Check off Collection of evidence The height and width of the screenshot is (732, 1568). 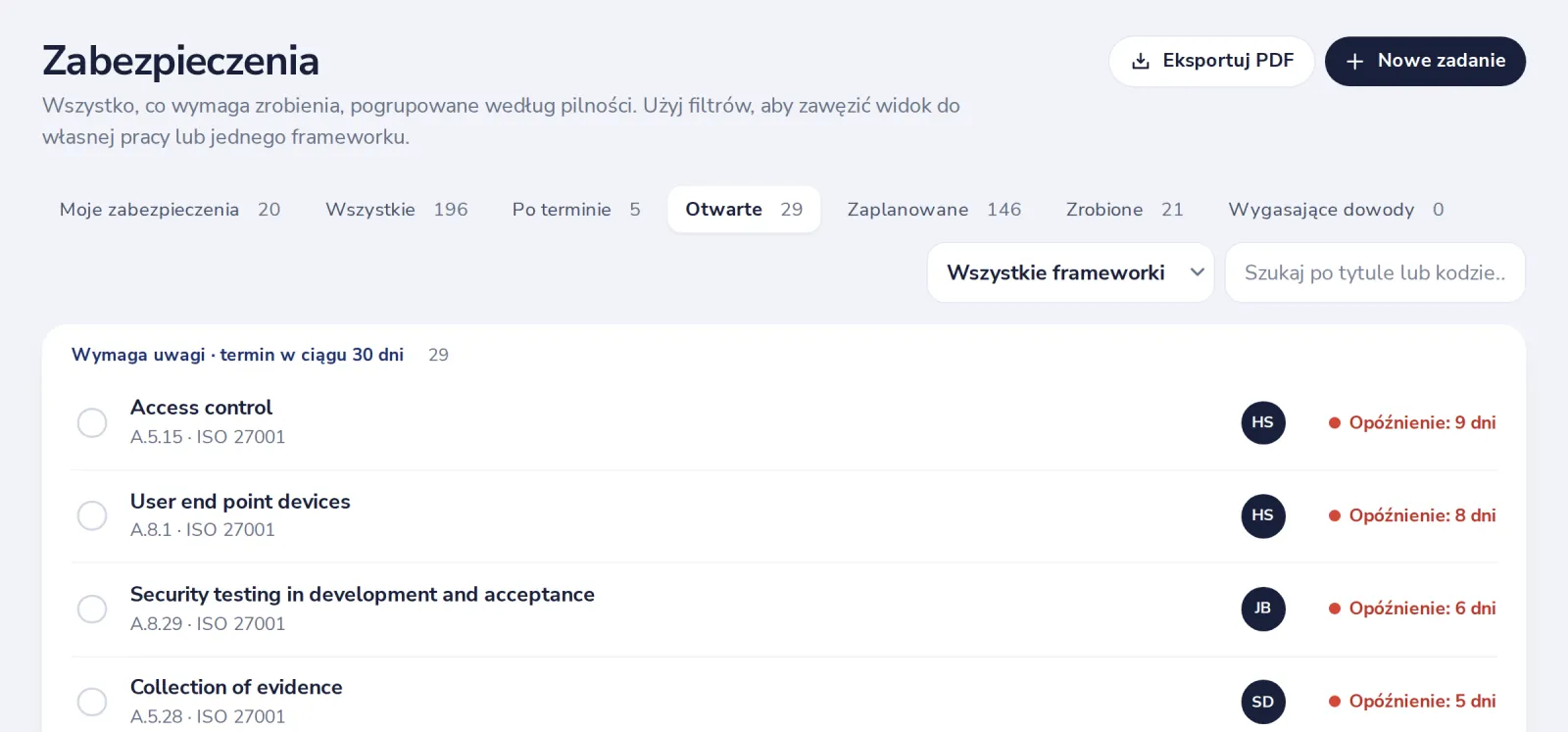tap(92, 702)
